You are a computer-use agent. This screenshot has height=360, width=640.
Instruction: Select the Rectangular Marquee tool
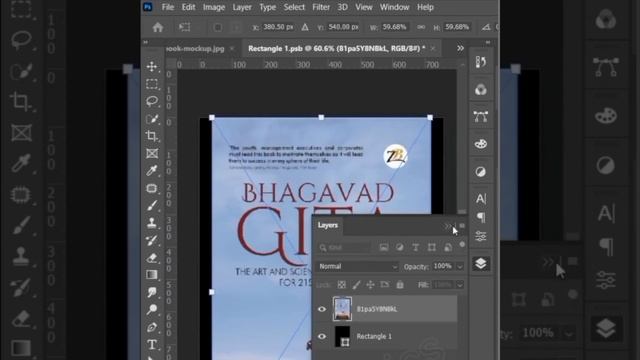point(152,84)
